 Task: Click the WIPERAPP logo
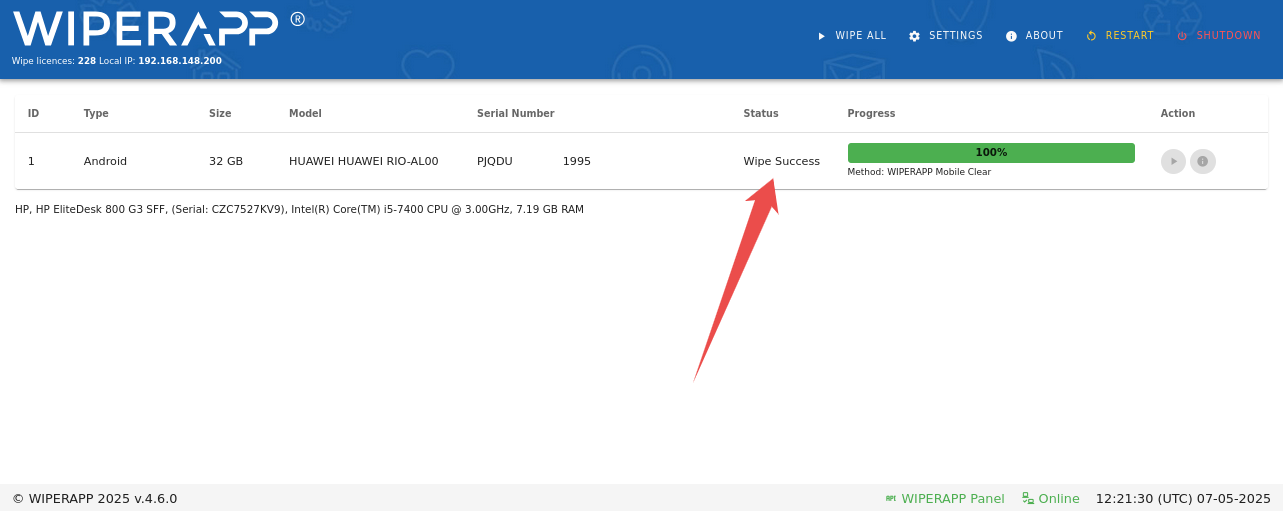(x=158, y=29)
